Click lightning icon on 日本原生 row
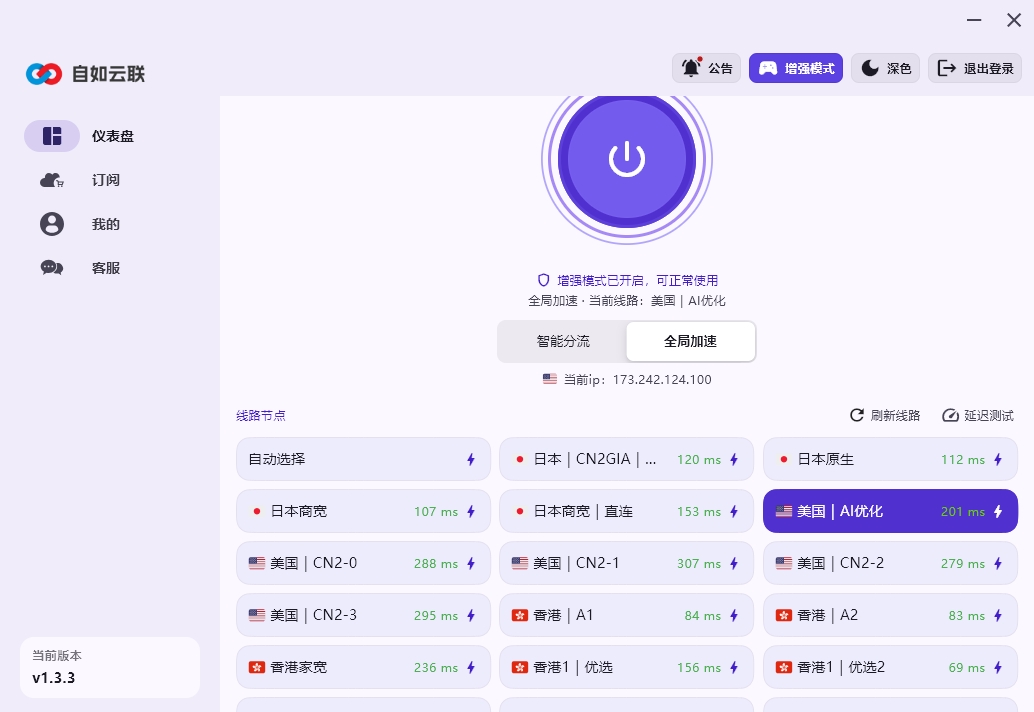This screenshot has width=1034, height=712. point(998,460)
